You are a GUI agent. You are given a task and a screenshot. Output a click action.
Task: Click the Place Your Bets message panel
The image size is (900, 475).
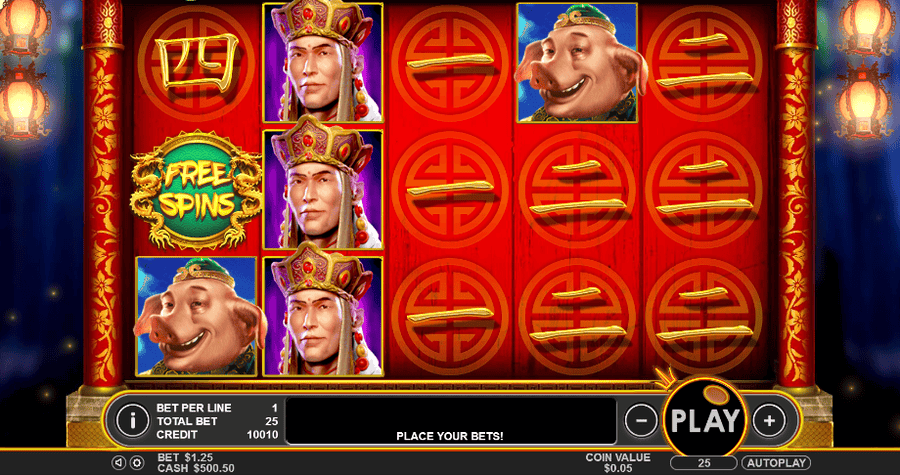point(451,421)
